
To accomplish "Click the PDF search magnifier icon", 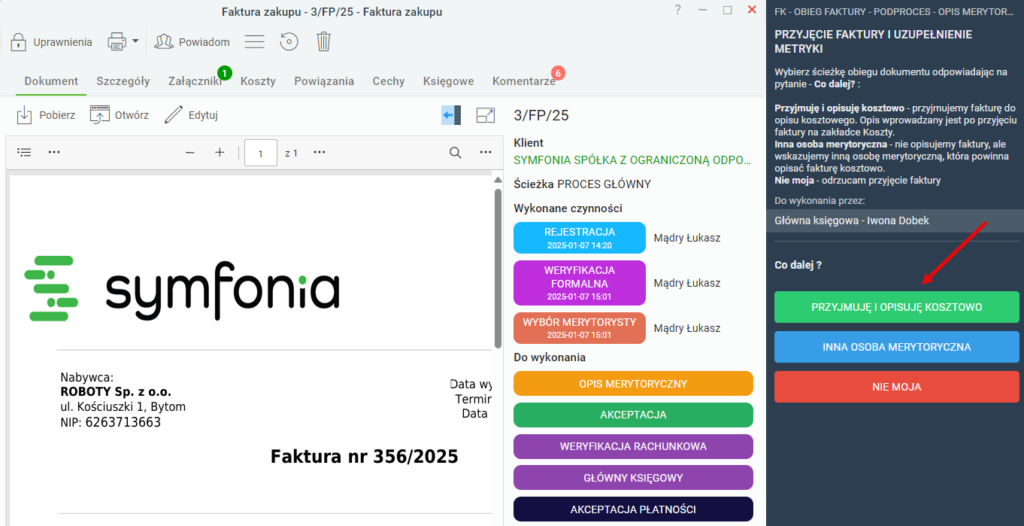I will [455, 152].
